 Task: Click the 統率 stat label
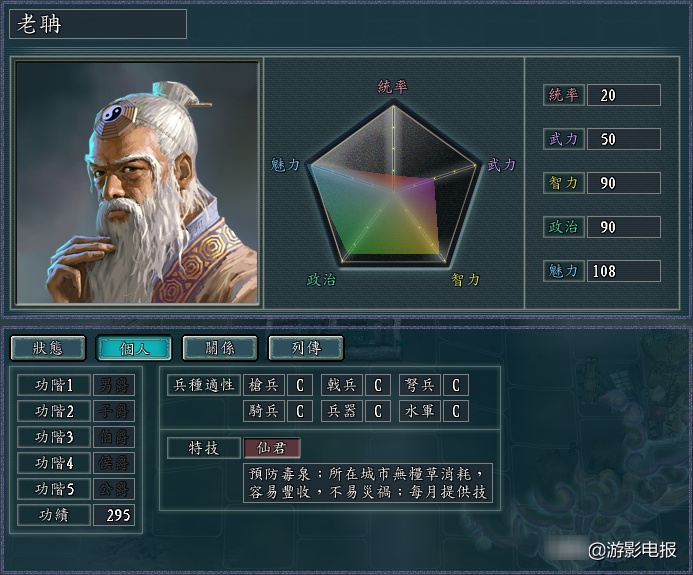coord(564,95)
